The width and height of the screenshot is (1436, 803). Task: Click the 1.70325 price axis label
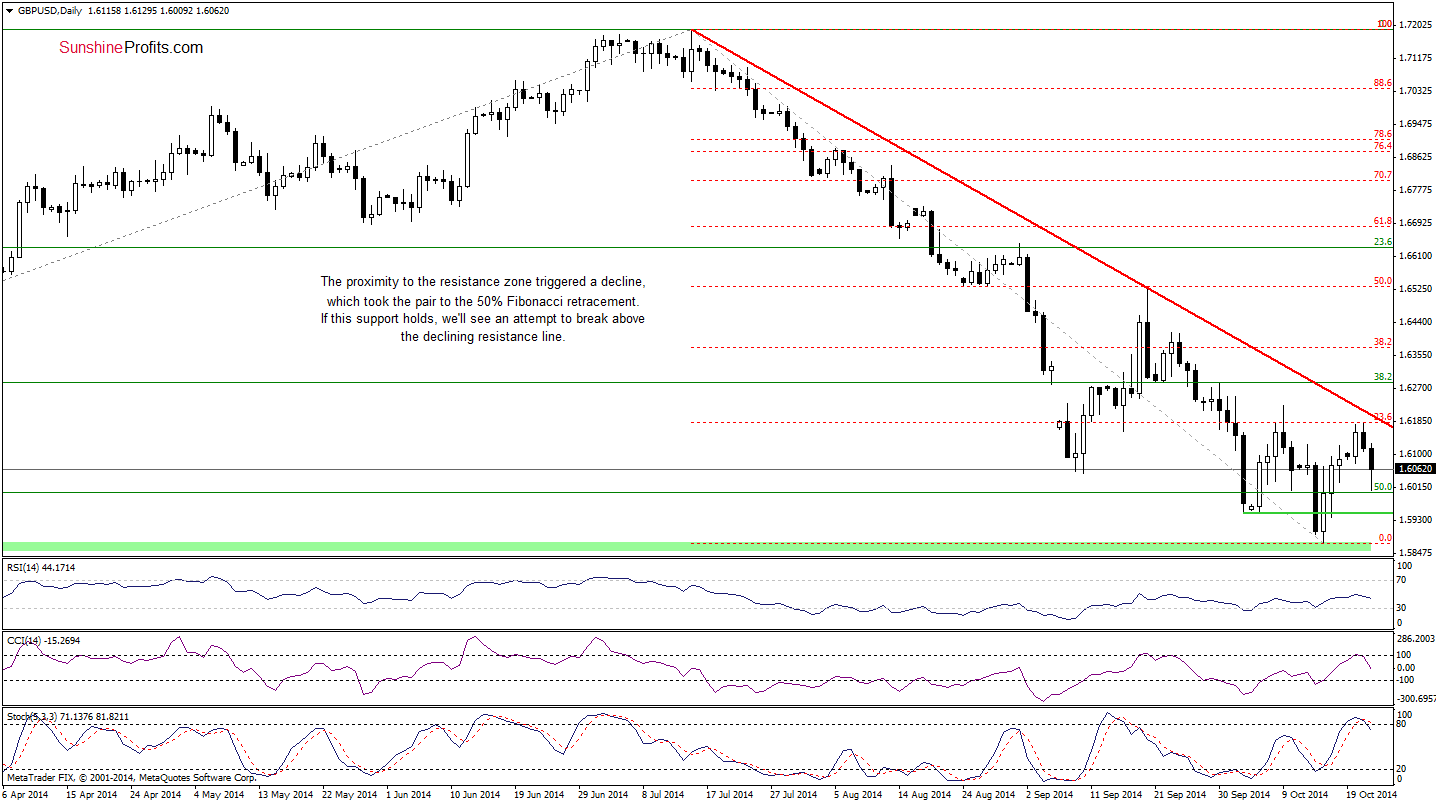[x=1418, y=90]
